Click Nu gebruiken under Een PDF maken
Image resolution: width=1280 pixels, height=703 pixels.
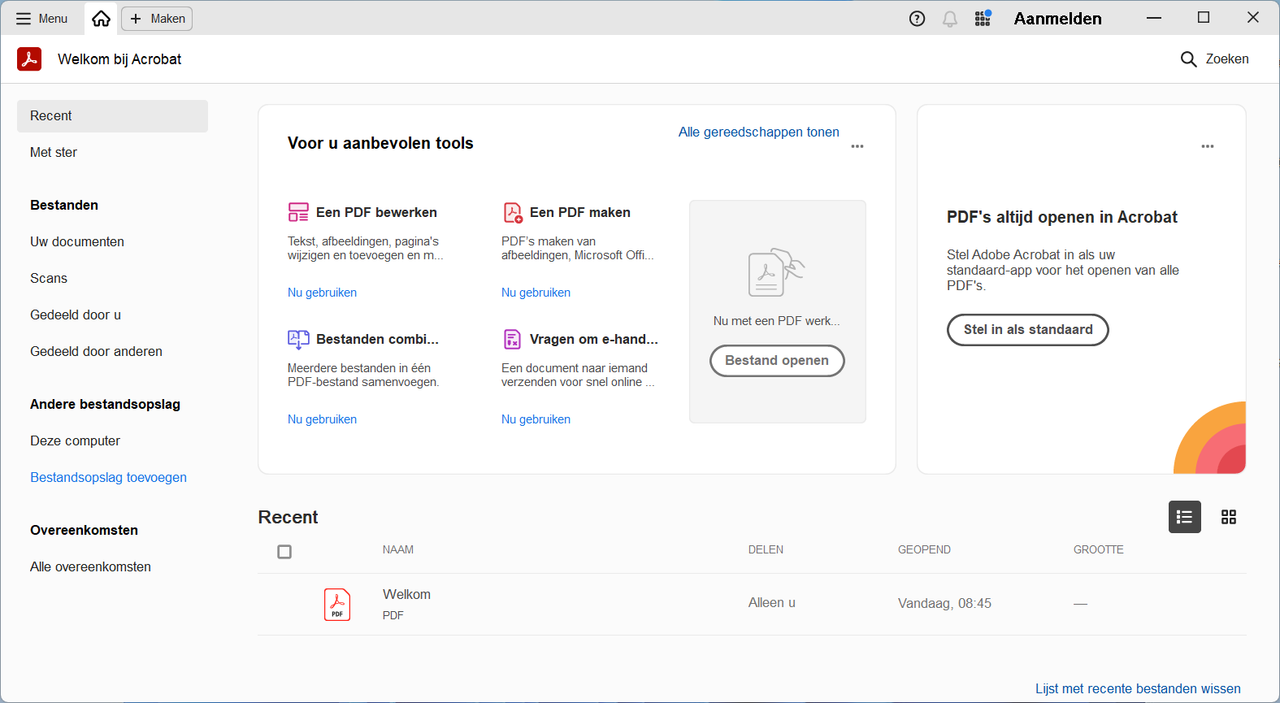coord(536,292)
